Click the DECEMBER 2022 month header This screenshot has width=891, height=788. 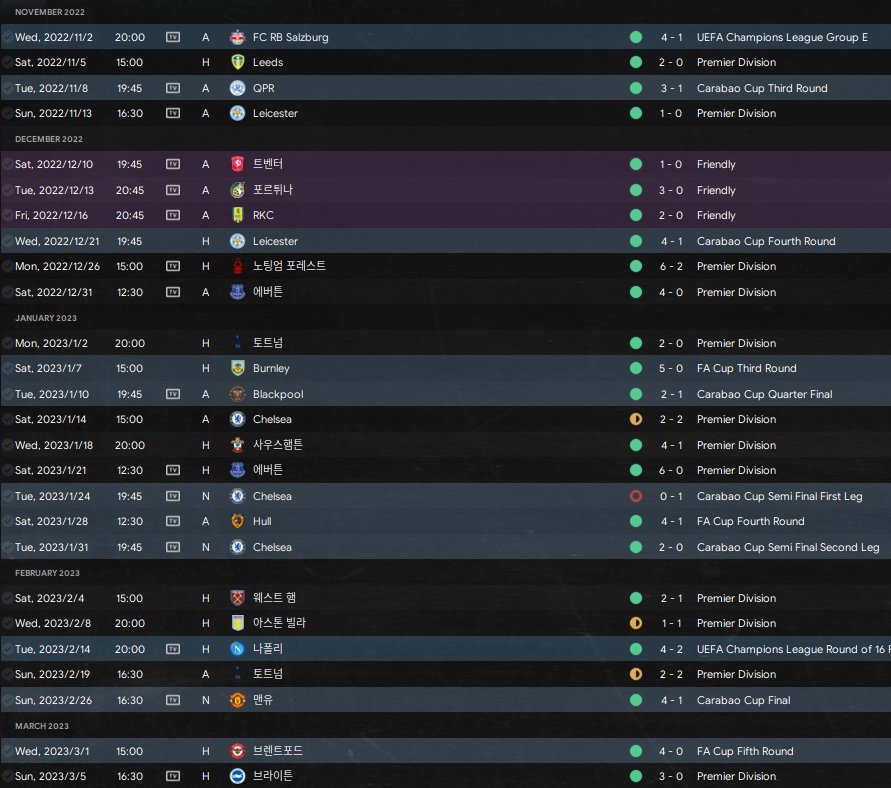coord(48,139)
